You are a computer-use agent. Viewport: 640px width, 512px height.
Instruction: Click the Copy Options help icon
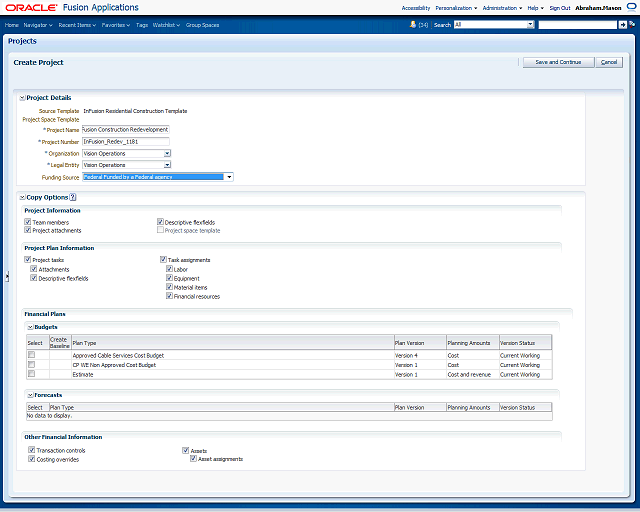tap(73, 198)
